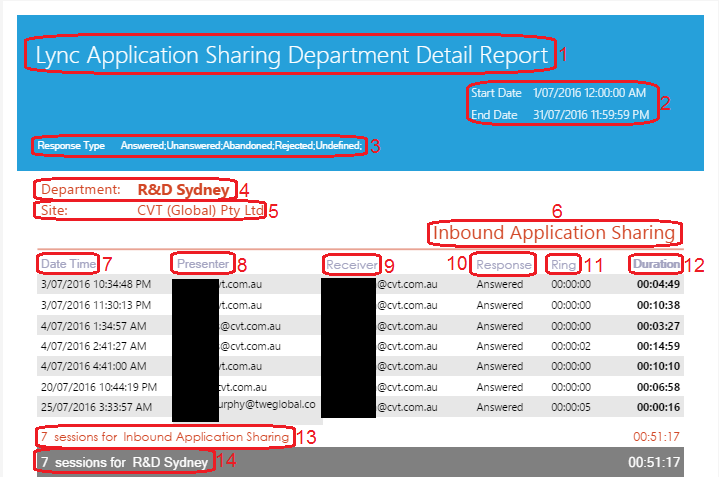Click the Response column header
719x477 pixels.
(503, 265)
